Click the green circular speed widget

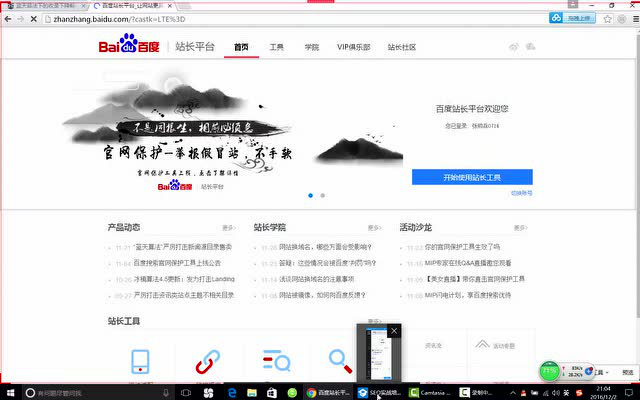pos(549,371)
